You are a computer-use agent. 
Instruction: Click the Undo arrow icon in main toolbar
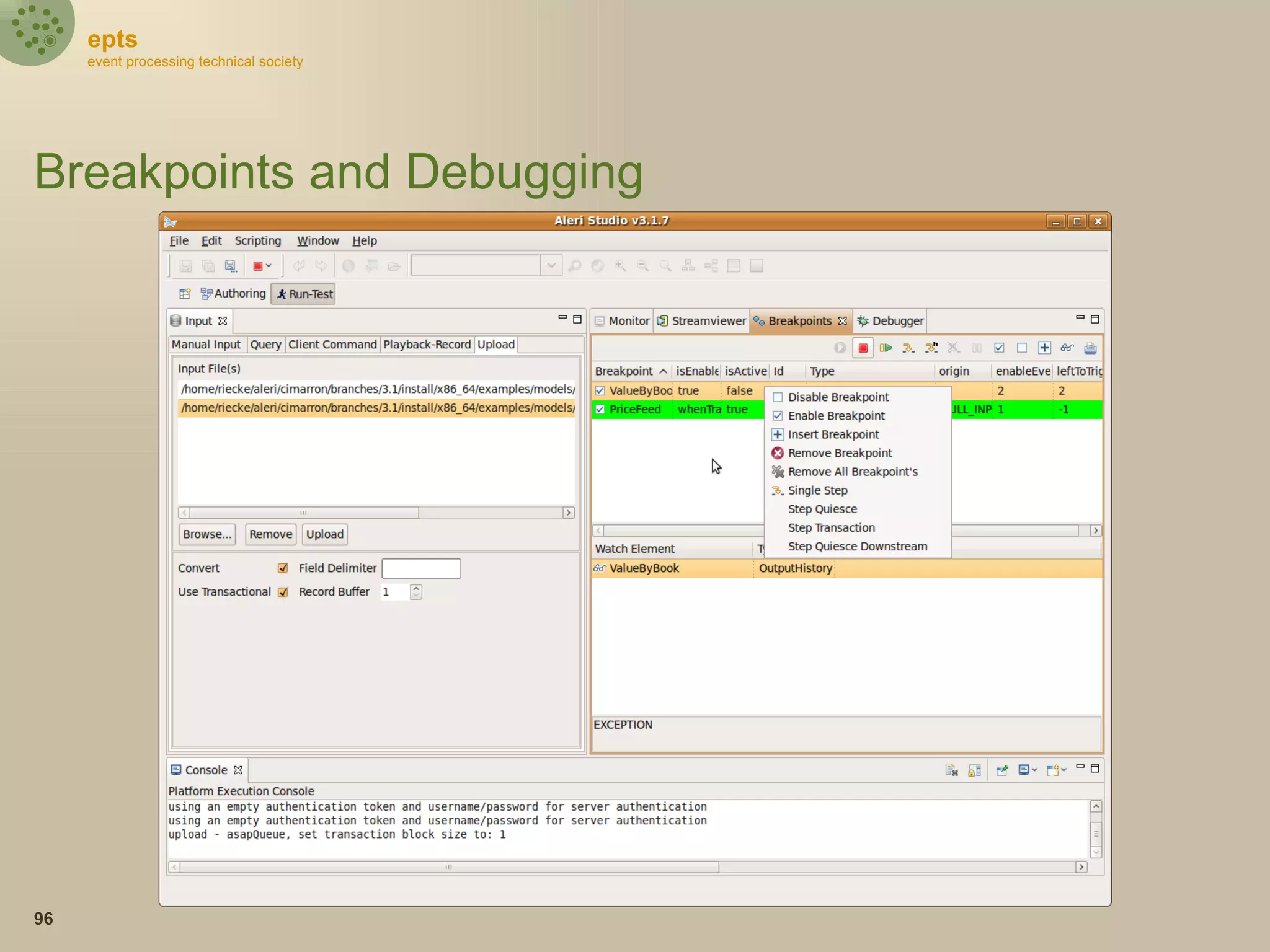point(299,266)
